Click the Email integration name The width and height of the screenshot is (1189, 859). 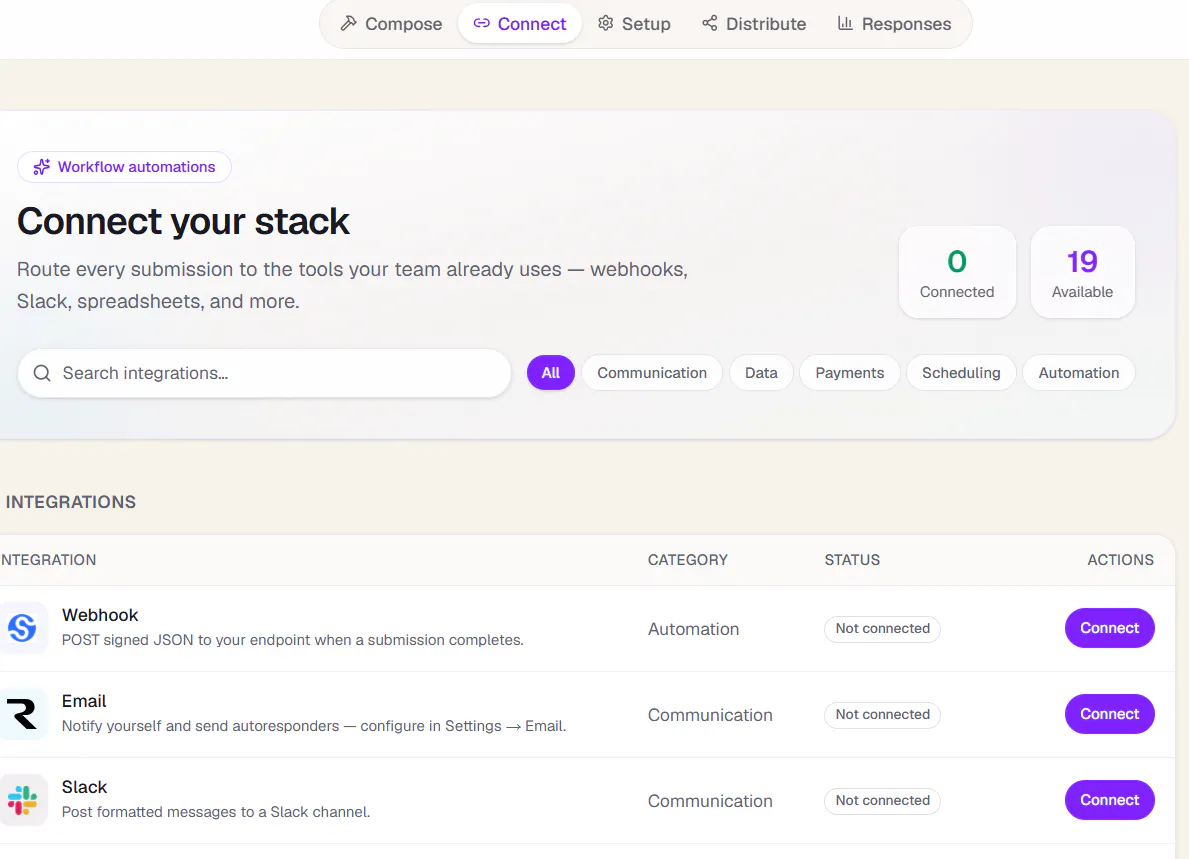point(84,701)
